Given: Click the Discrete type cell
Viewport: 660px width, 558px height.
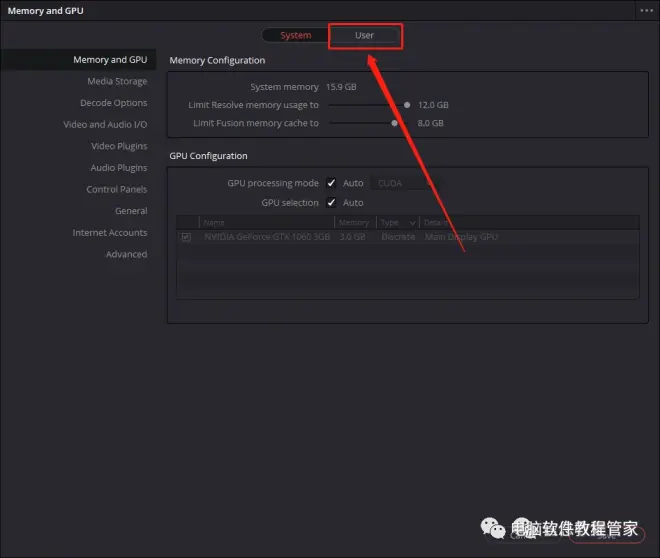Looking at the screenshot, I should pyautogui.click(x=398, y=237).
